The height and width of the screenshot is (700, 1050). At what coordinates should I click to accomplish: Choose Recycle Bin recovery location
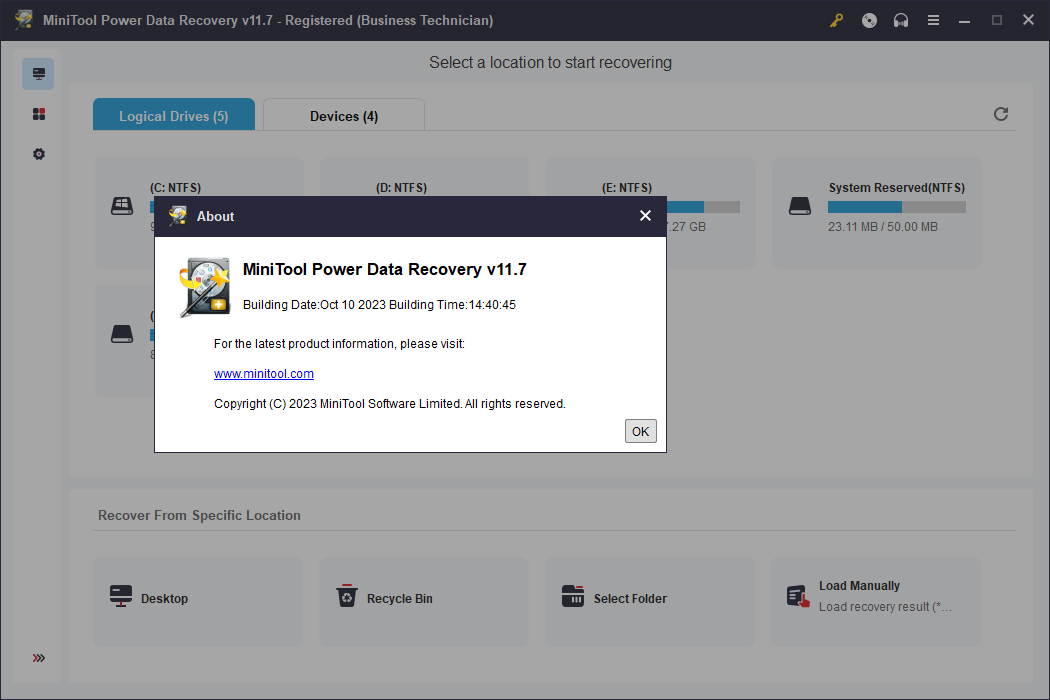(x=424, y=602)
